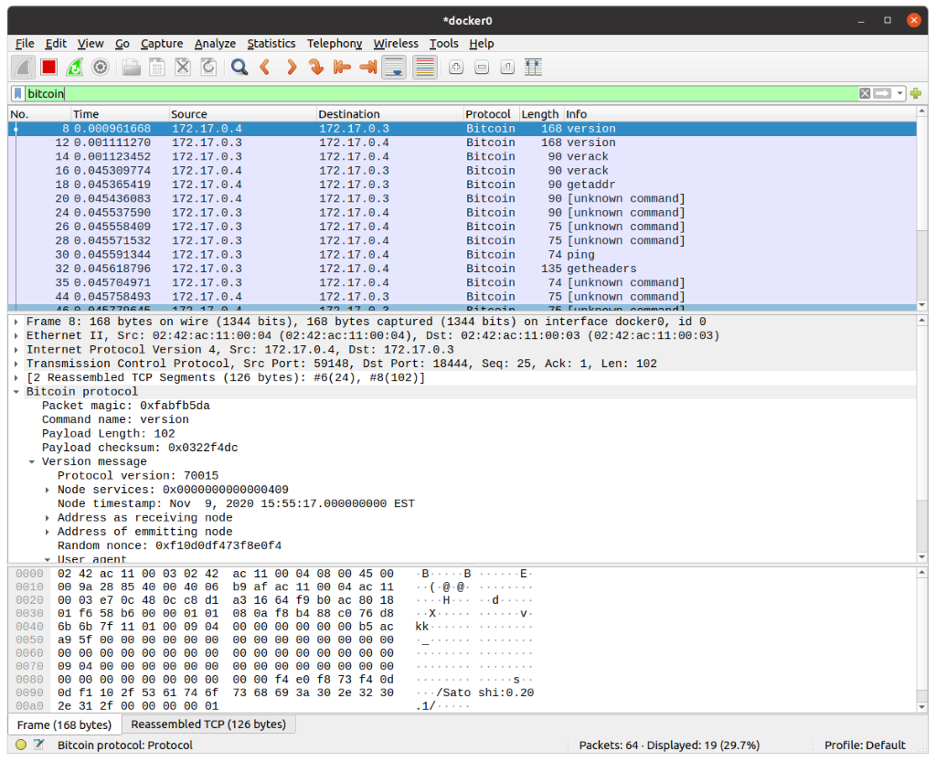Open capture options gear icon
936x760 pixels.
click(100, 67)
